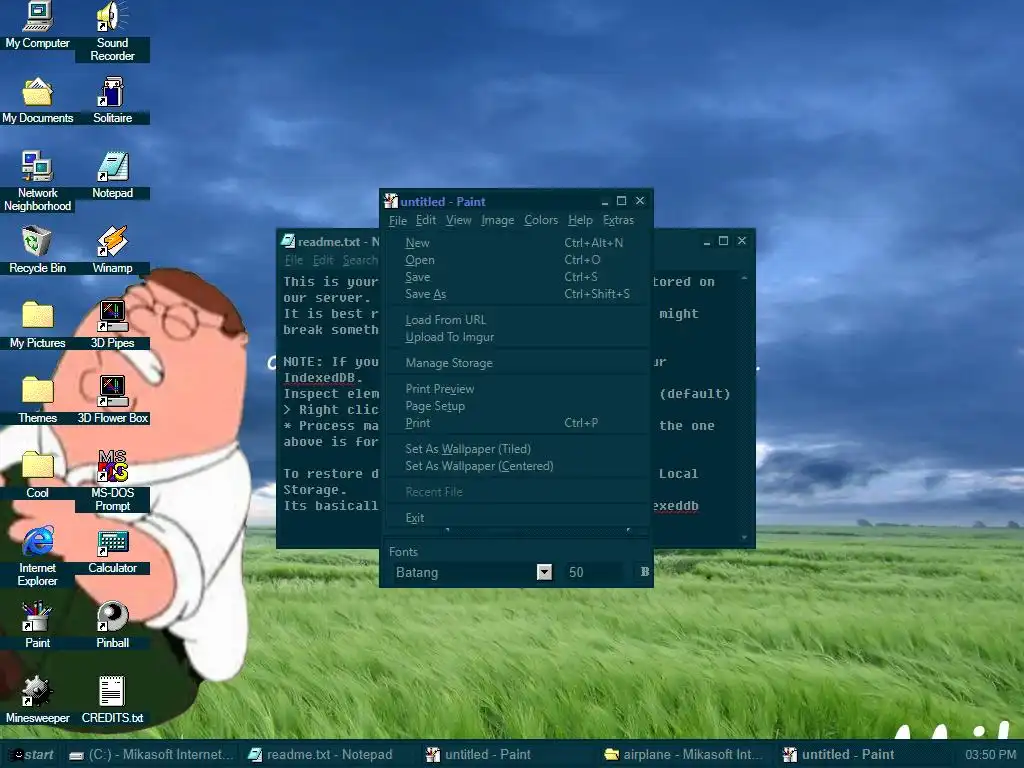Open the Image menu in Paint
This screenshot has height=768, width=1024.
498,221
